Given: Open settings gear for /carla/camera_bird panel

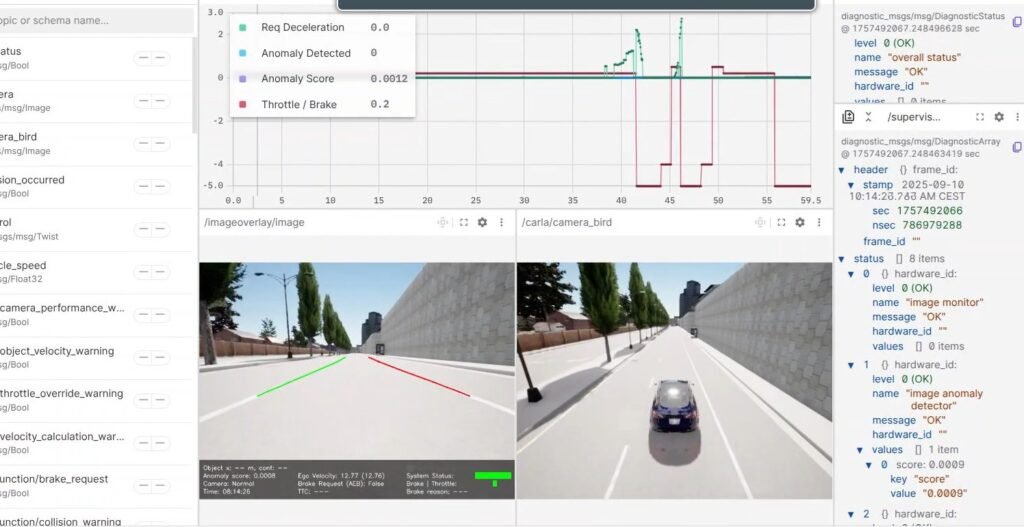Looking at the screenshot, I should [799, 222].
